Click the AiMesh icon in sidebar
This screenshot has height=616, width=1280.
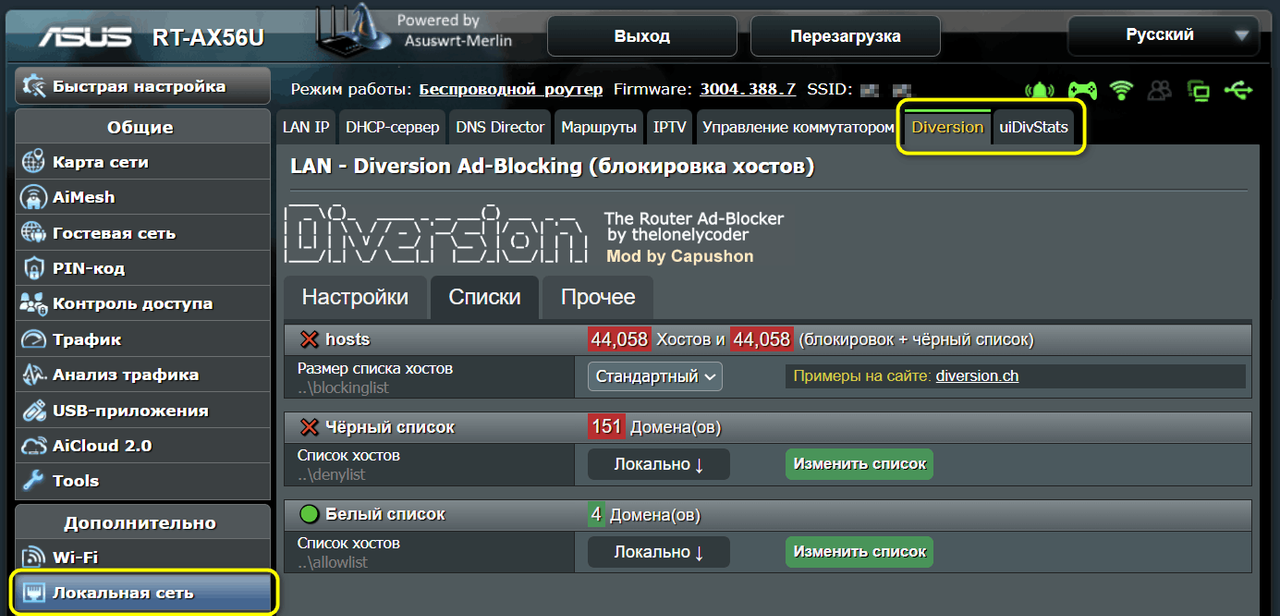click(34, 197)
